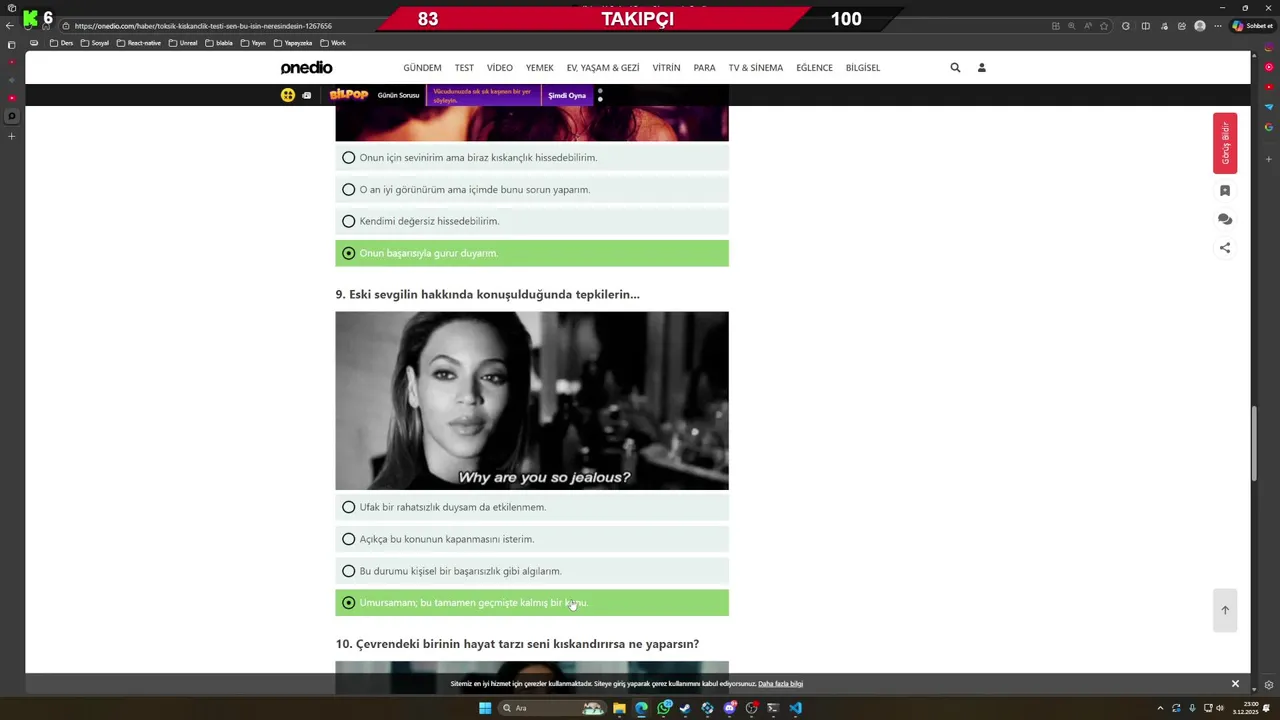Open the BİLGİSEL menu link
Viewport: 1280px width, 720px height.
(863, 68)
